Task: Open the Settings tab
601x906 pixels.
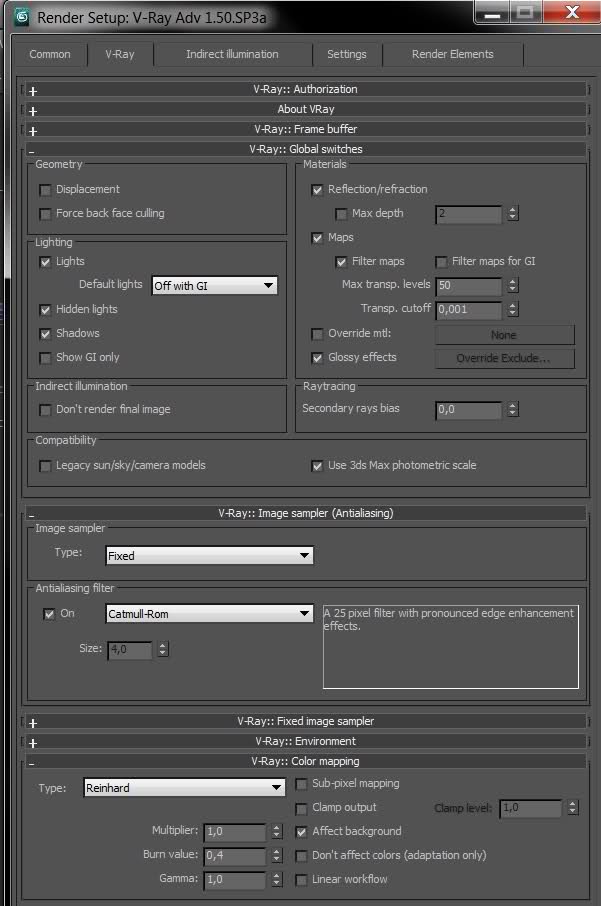Action: [x=347, y=54]
